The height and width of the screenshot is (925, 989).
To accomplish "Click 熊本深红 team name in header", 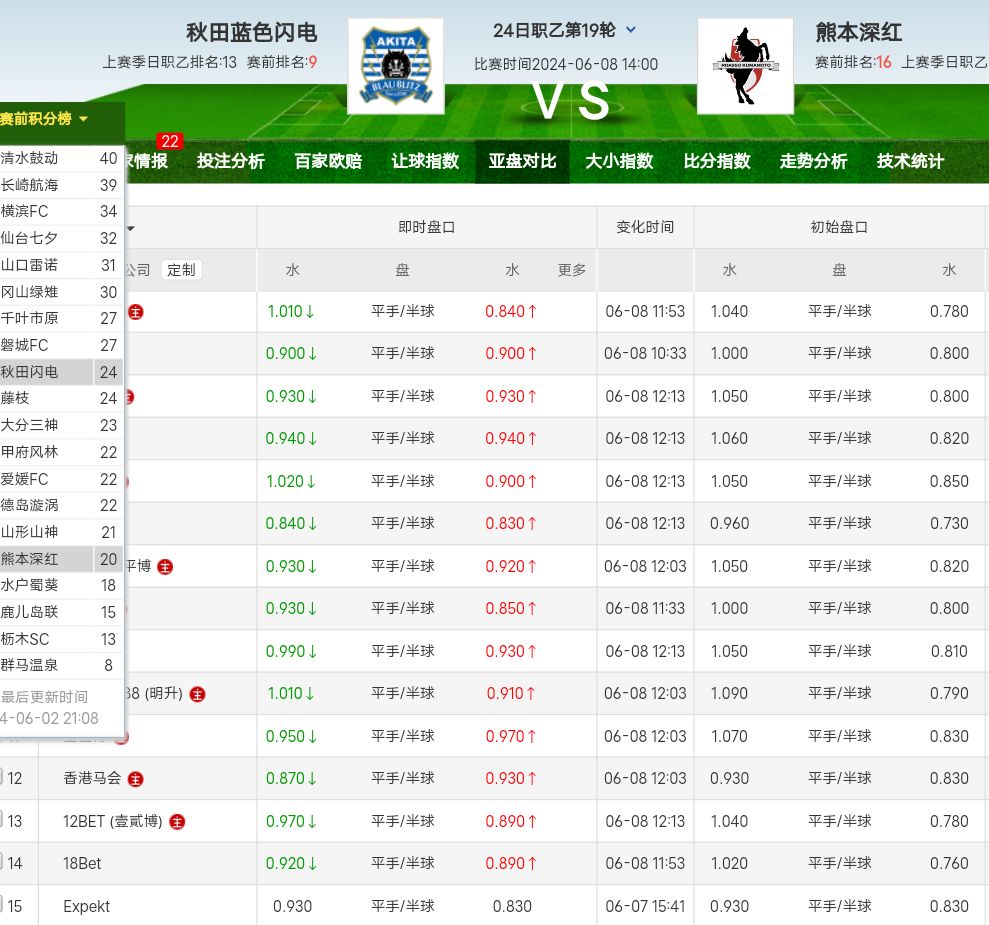I will pyautogui.click(x=858, y=32).
